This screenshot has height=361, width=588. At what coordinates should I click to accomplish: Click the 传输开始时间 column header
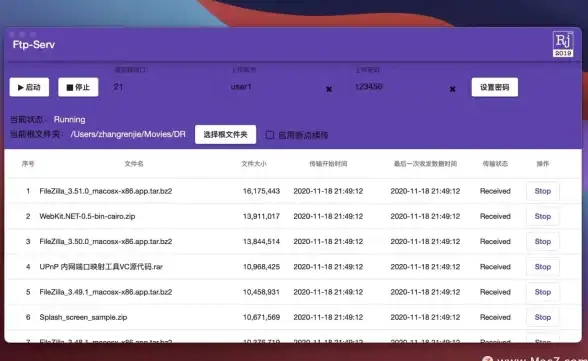[x=328, y=164]
